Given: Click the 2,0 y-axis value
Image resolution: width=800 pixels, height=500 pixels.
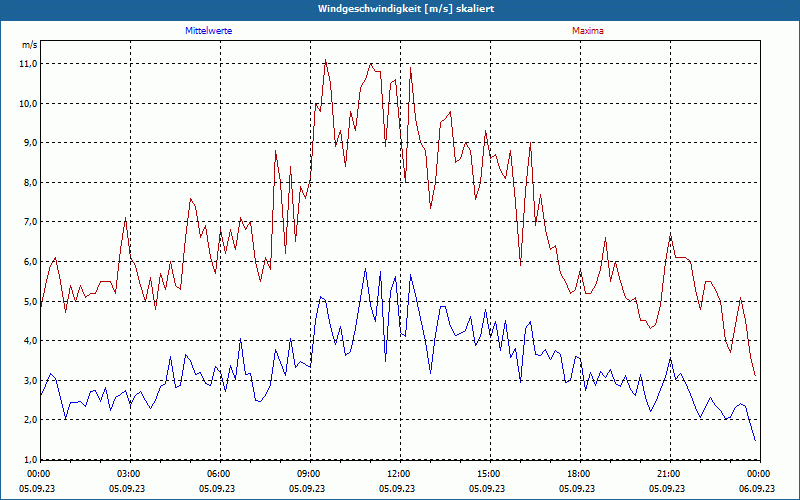Looking at the screenshot, I should [x=31, y=420].
